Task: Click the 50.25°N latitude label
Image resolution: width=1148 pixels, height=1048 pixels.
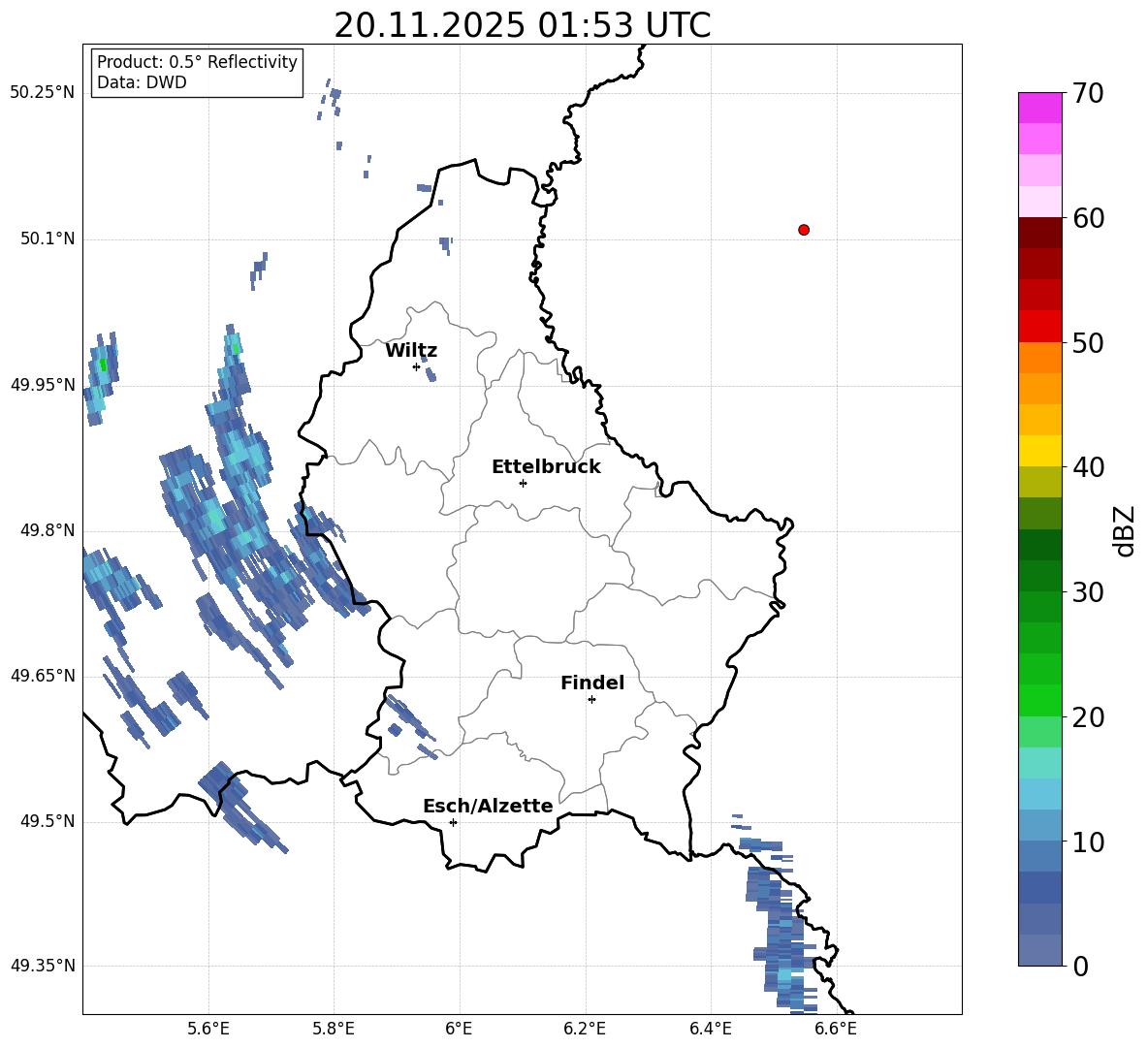Action: click(42, 93)
